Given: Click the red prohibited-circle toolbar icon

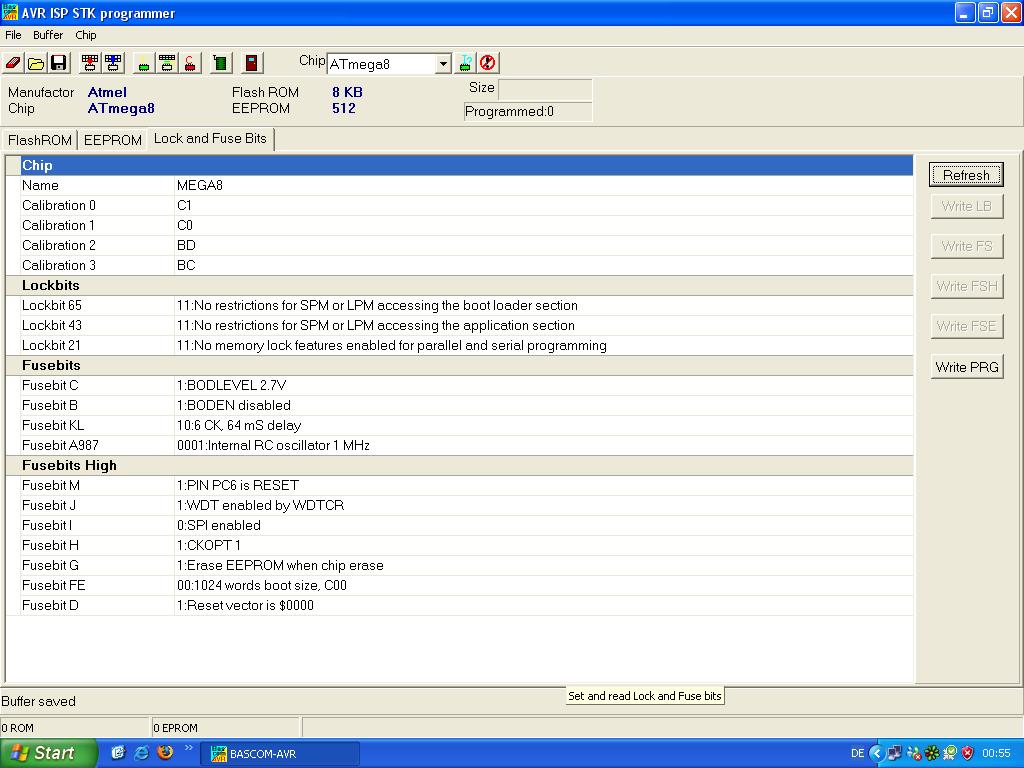Looking at the screenshot, I should click(x=488, y=63).
